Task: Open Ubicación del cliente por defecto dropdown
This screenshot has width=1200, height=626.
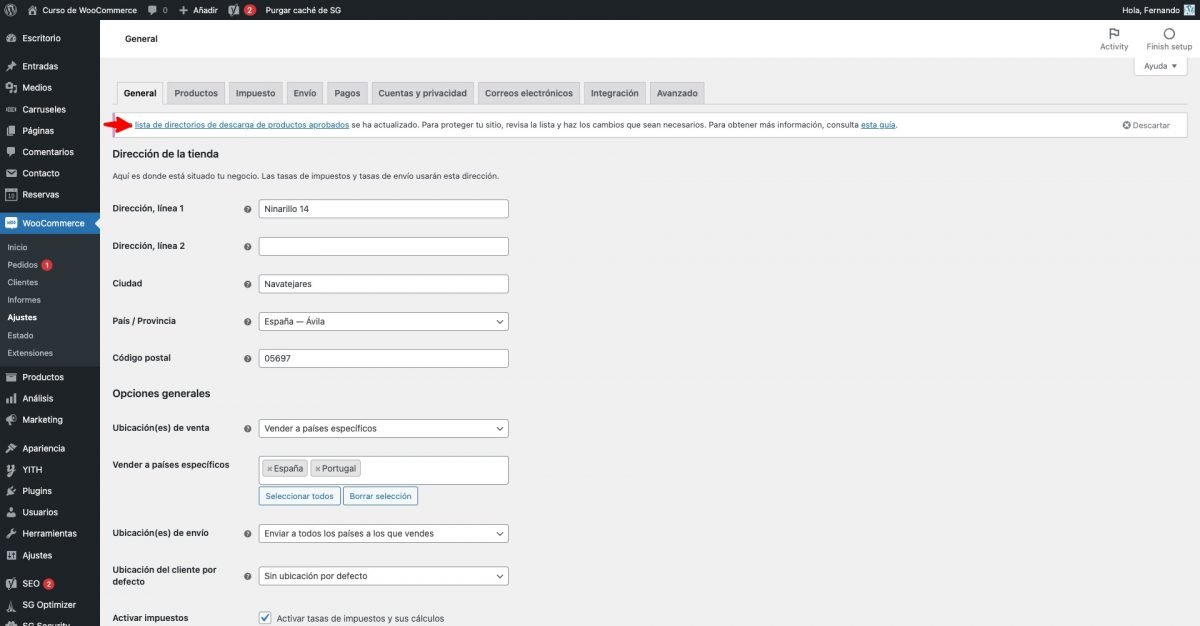Action: pyautogui.click(x=383, y=576)
